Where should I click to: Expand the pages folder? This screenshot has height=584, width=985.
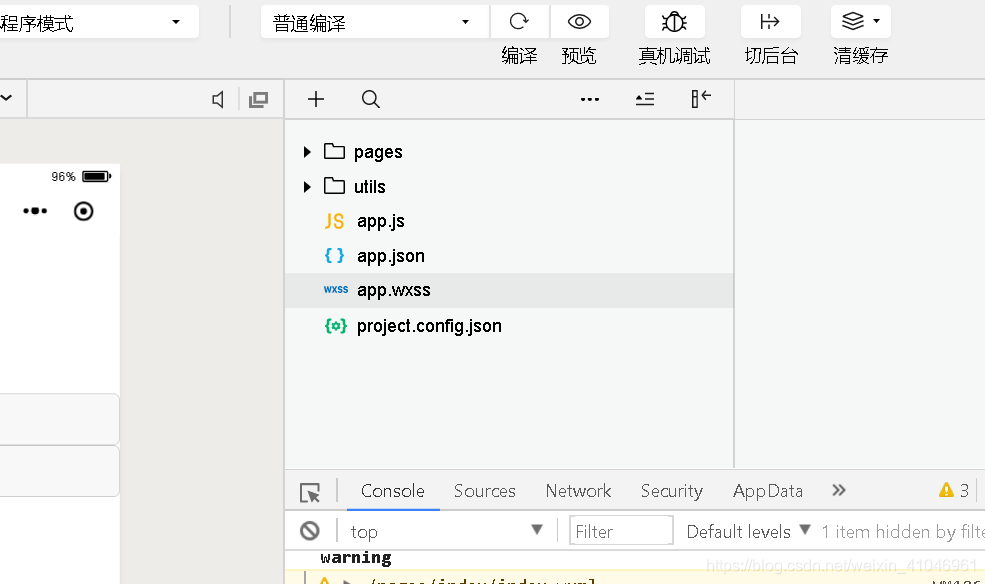(307, 152)
